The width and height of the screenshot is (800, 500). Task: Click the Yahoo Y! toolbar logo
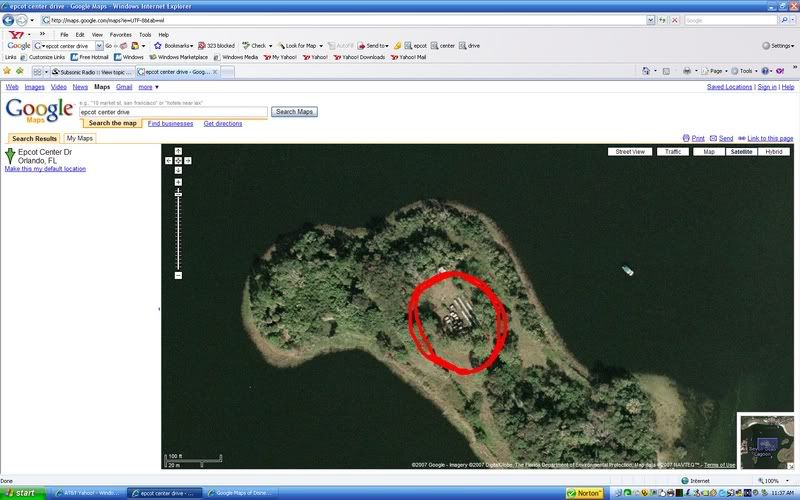pyautogui.click(x=16, y=35)
